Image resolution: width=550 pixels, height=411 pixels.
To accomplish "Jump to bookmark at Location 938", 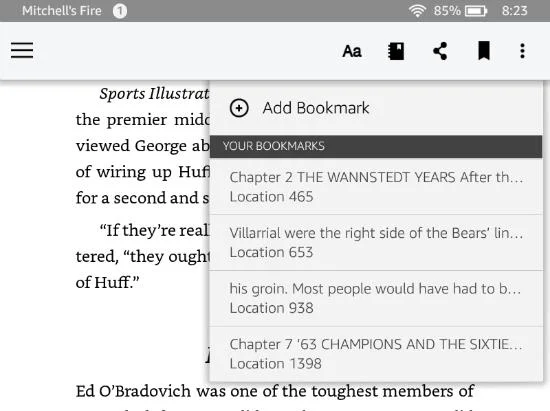I will tap(376, 298).
